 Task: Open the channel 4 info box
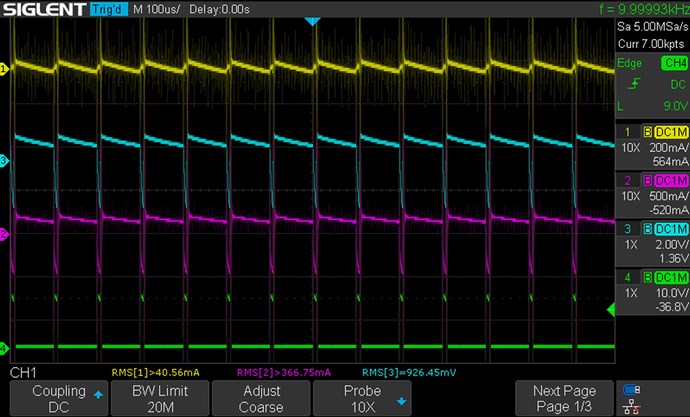[x=652, y=292]
